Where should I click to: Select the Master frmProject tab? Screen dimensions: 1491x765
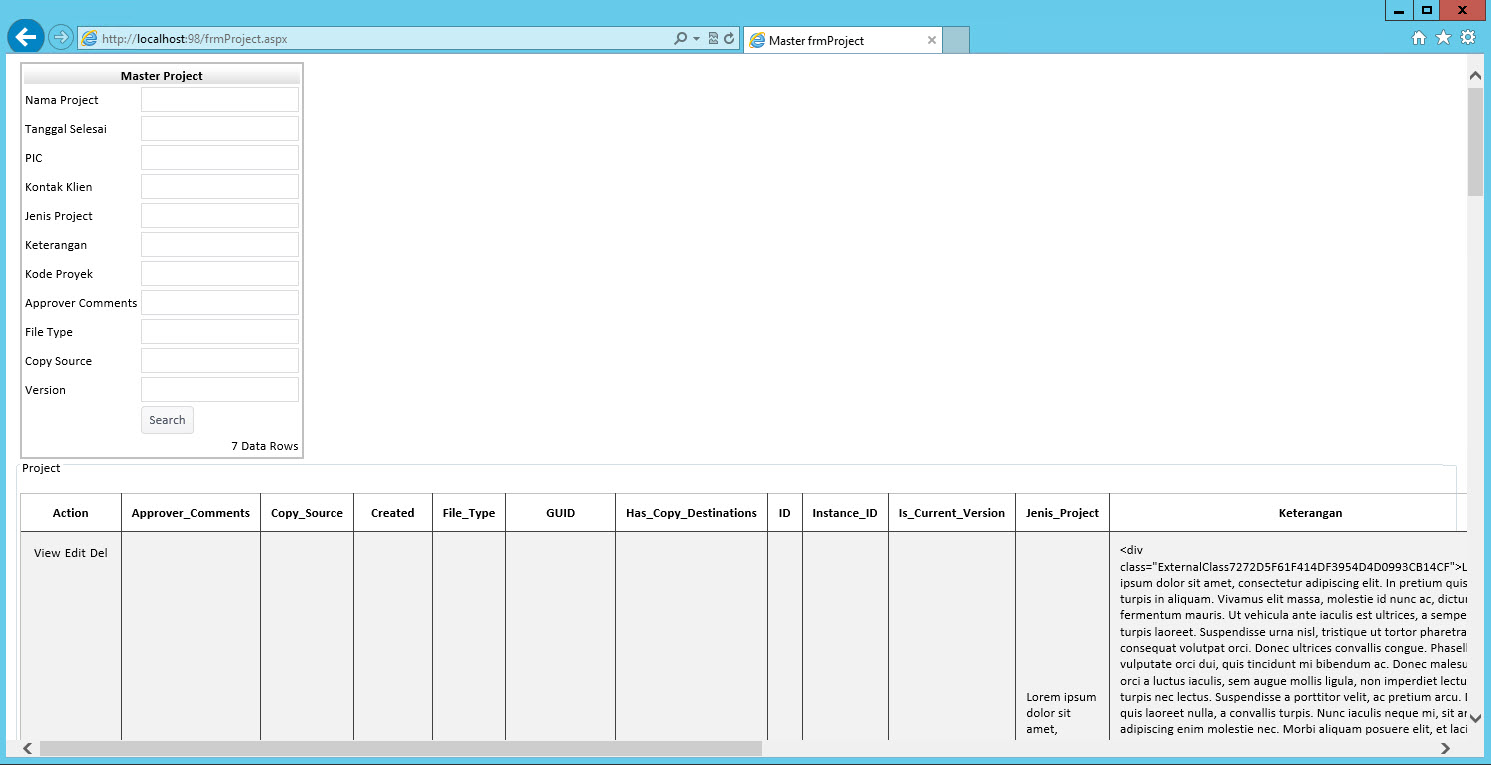click(x=830, y=41)
